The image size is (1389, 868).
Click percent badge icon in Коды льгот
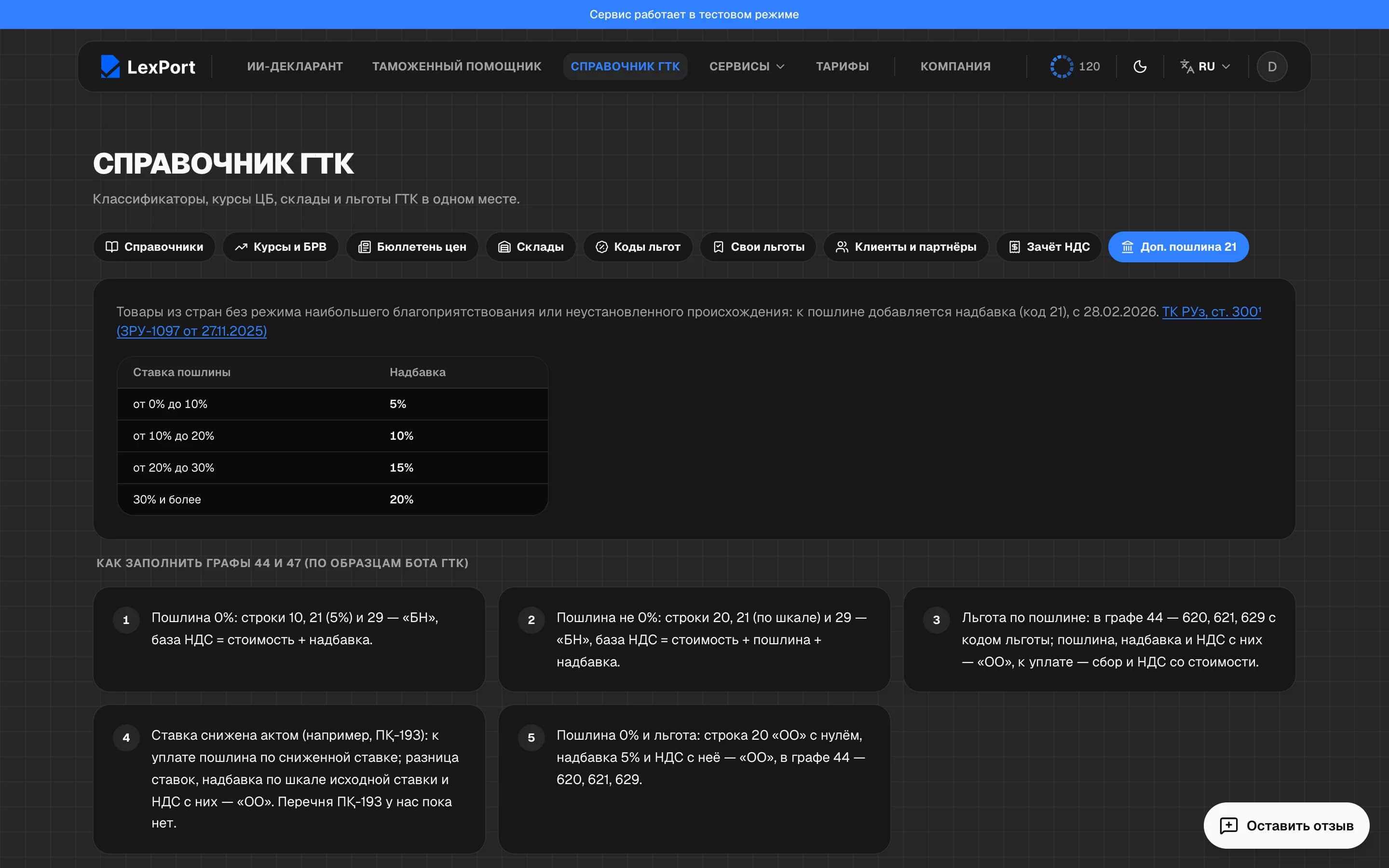[x=601, y=247]
